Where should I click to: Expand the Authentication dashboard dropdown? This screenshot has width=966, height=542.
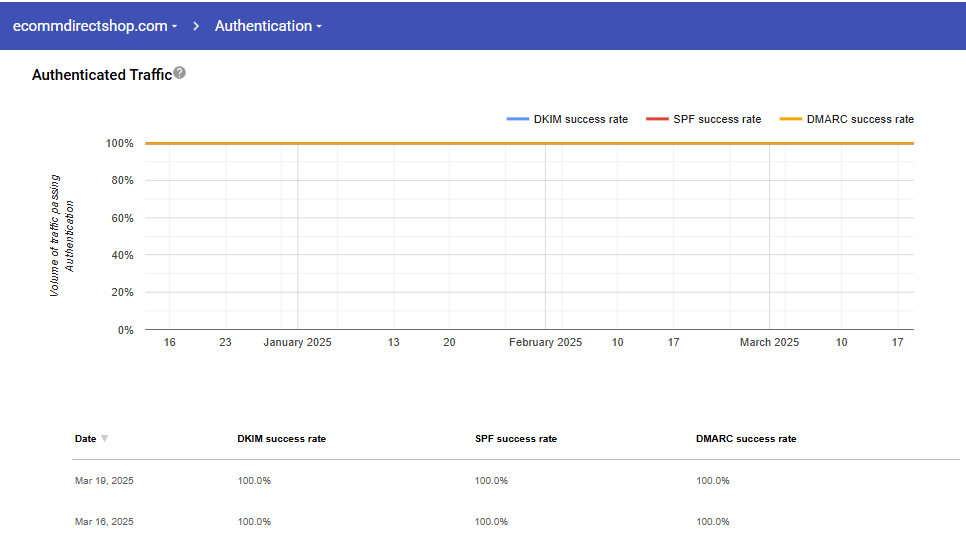pyautogui.click(x=268, y=26)
